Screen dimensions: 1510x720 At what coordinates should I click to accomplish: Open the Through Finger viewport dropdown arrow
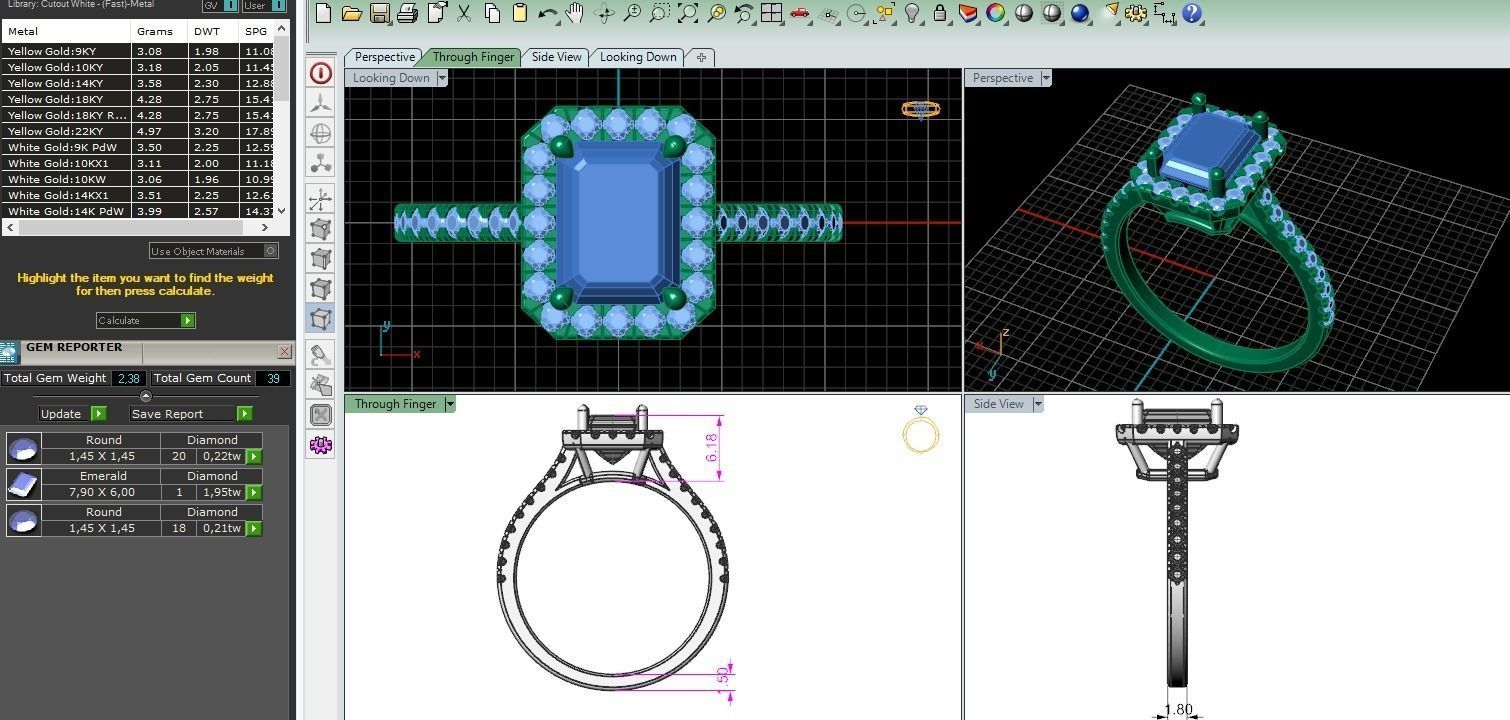(450, 404)
